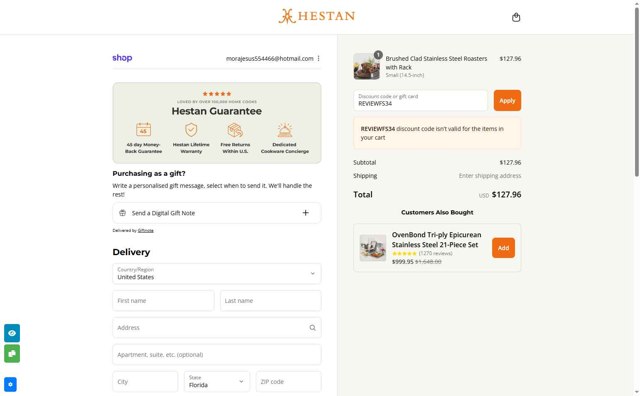Click the Customers Also Bought heading

pyautogui.click(x=437, y=212)
